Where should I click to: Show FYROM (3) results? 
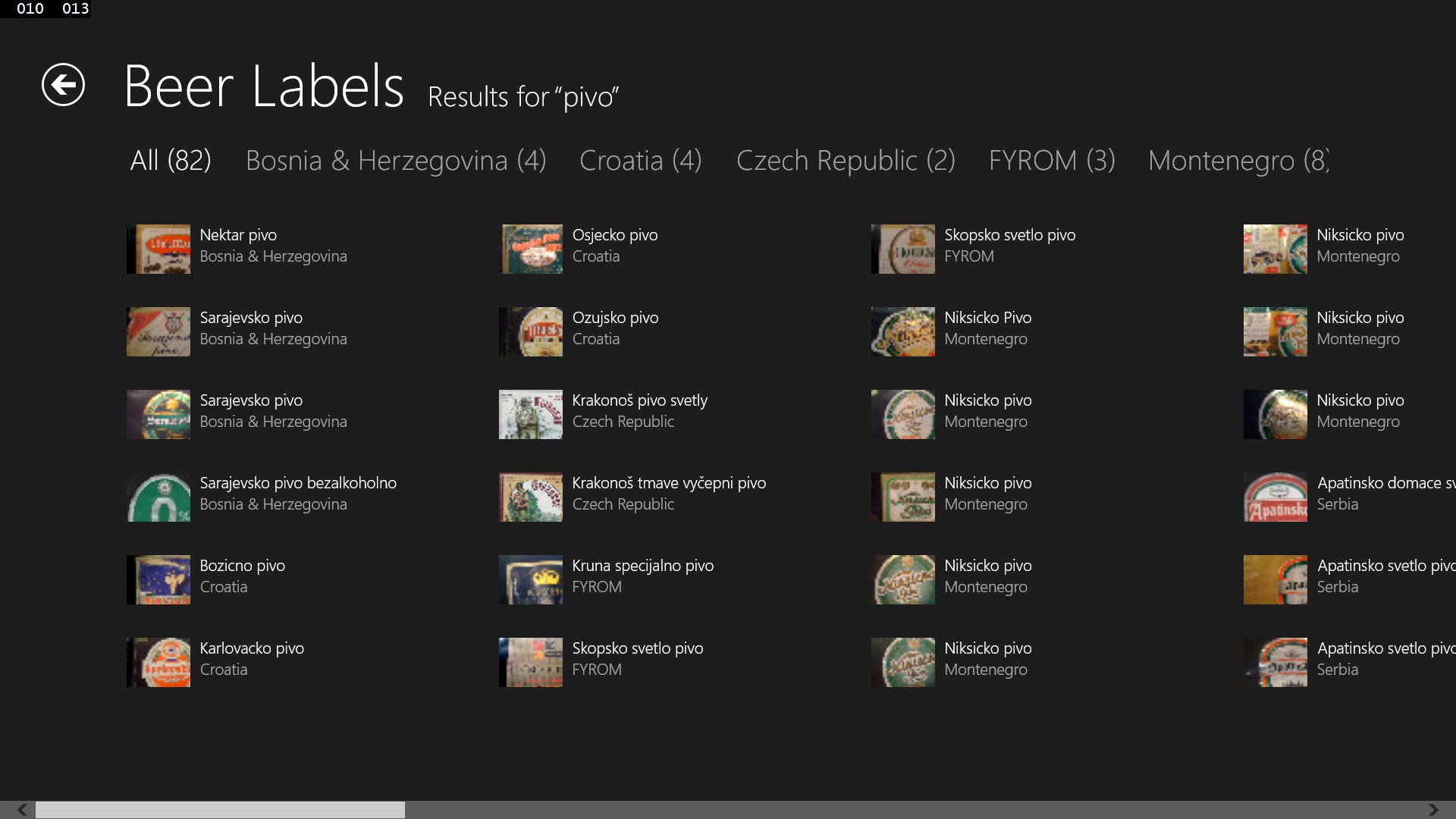click(x=1051, y=161)
